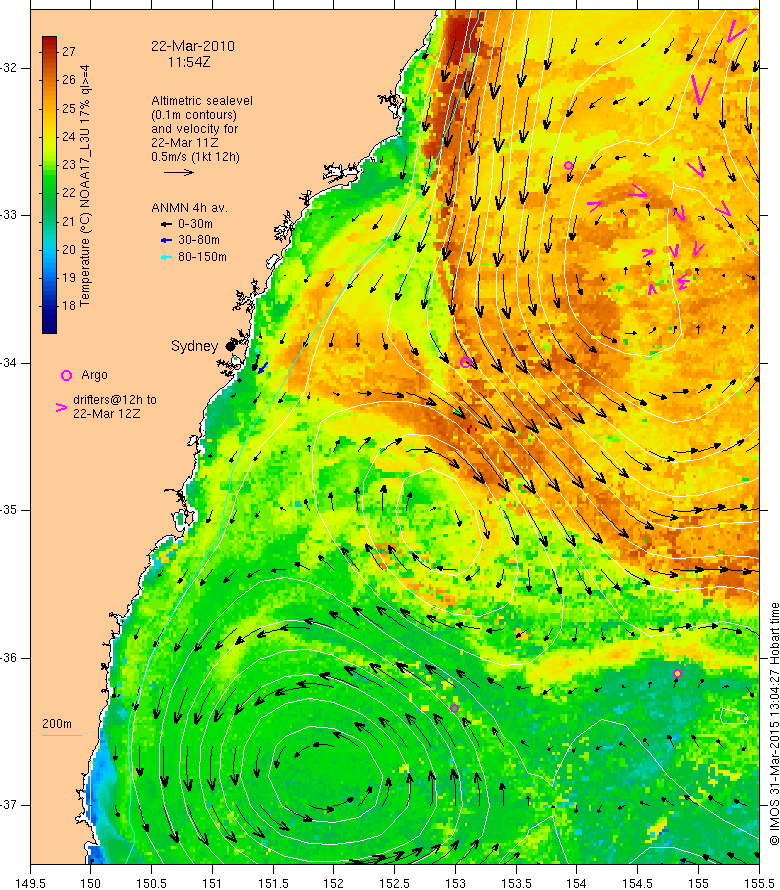
Task: Click the colorbar tick label 25
Action: [69, 108]
